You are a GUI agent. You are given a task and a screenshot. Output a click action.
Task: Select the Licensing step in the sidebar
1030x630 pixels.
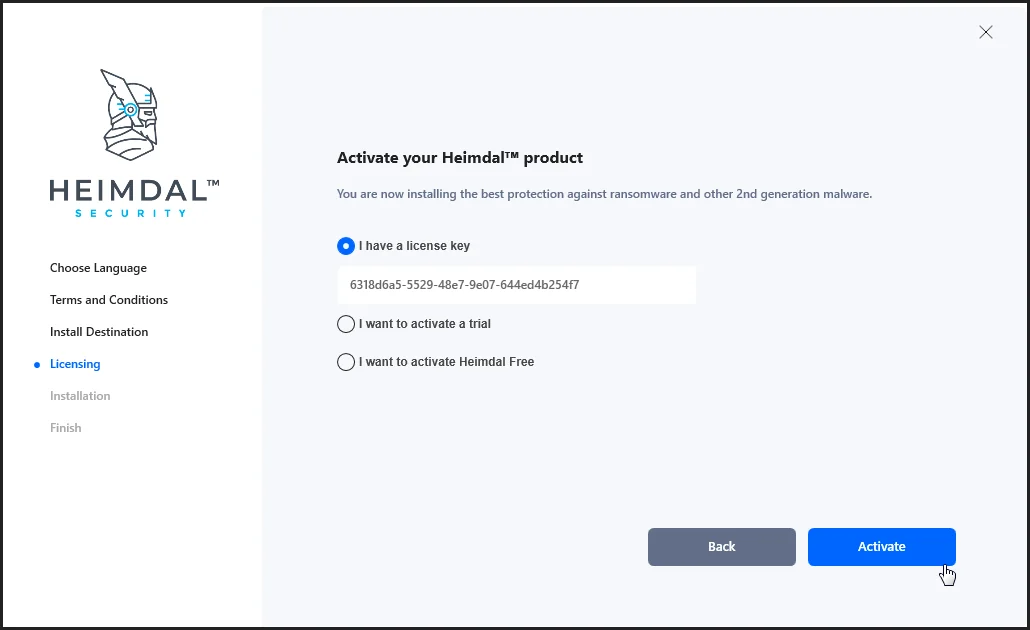75,364
